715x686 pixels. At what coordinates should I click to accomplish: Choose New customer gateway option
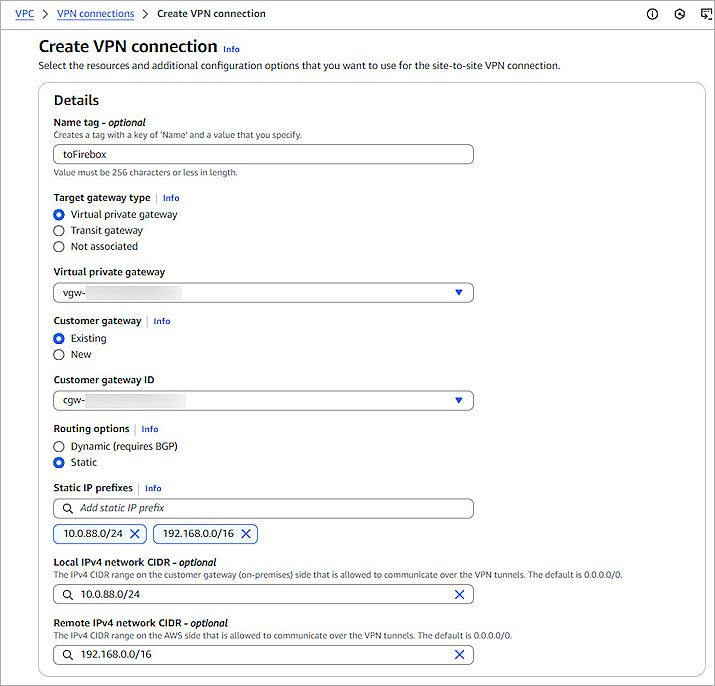[x=59, y=354]
